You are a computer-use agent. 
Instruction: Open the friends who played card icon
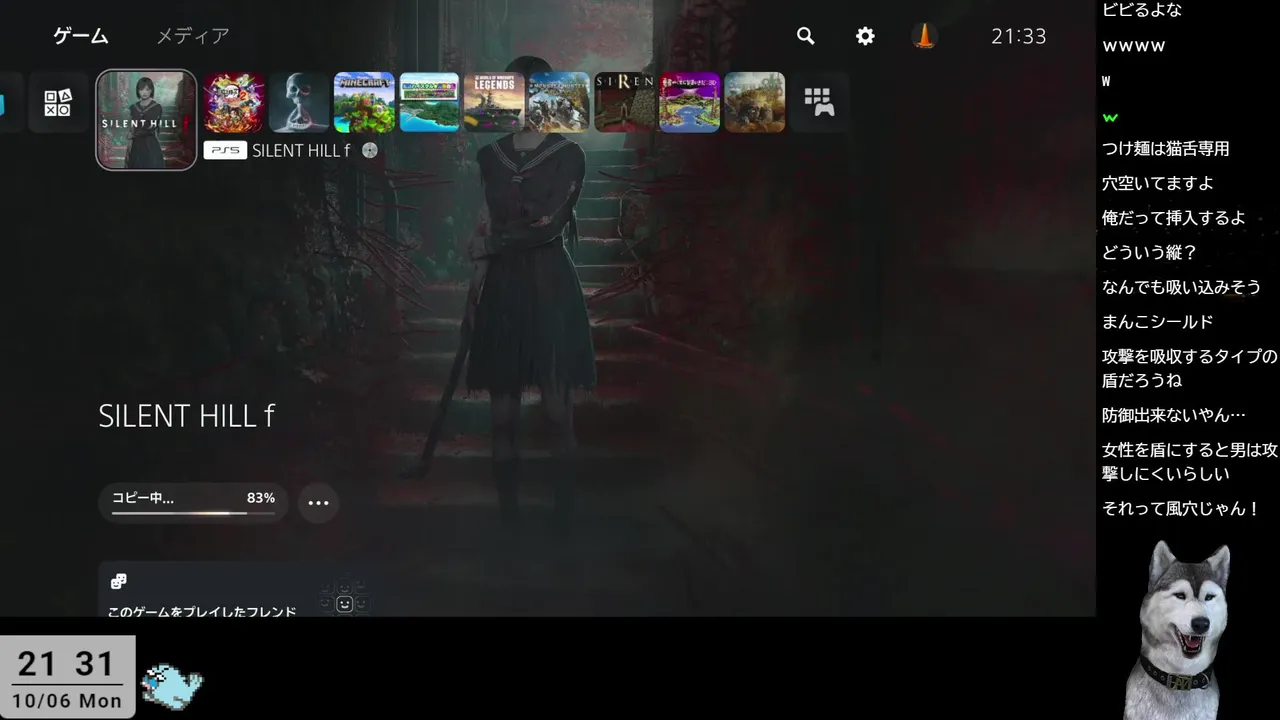click(118, 581)
